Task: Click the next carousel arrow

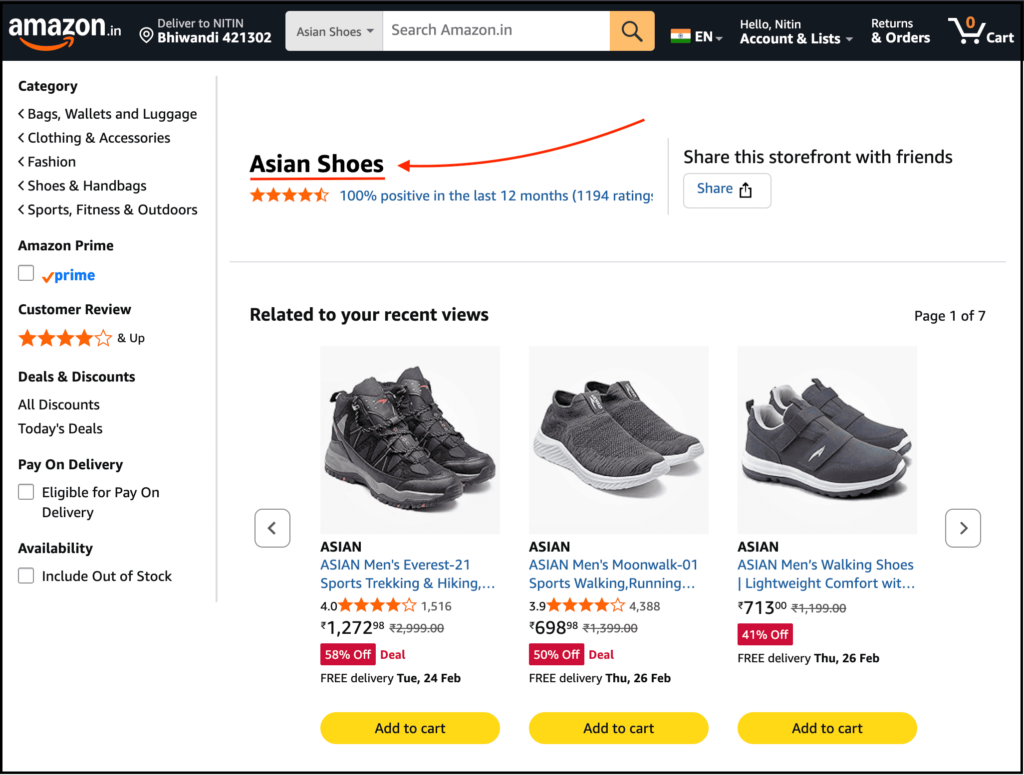Action: 962,528
